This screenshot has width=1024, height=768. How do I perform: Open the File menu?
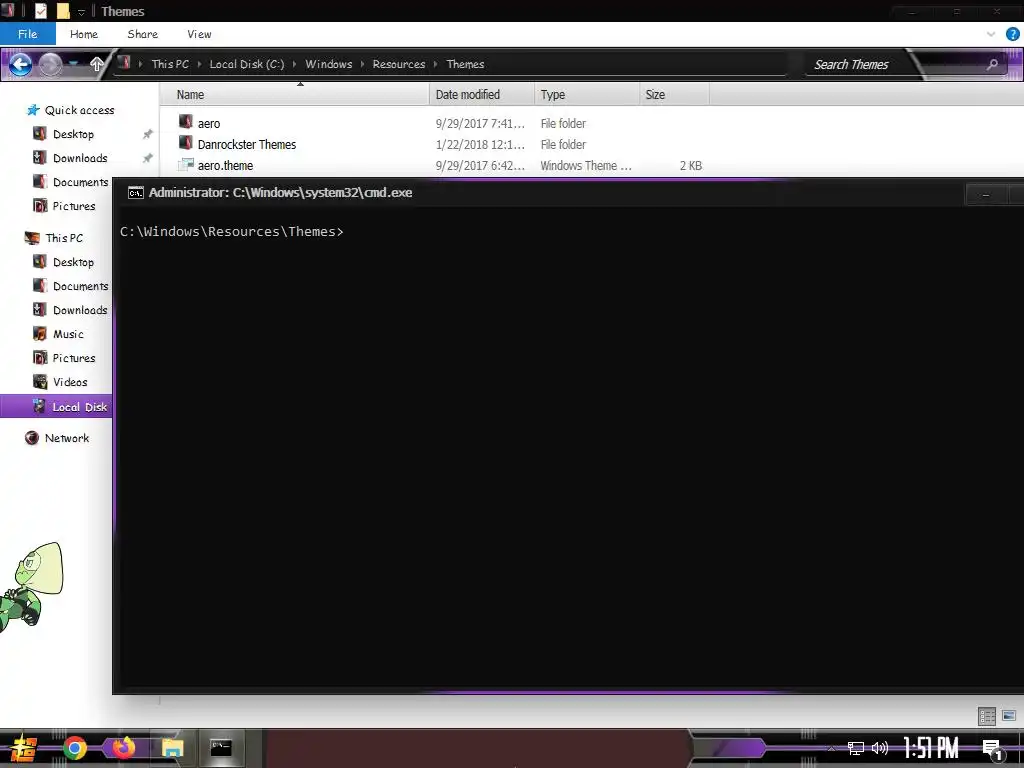pos(27,34)
